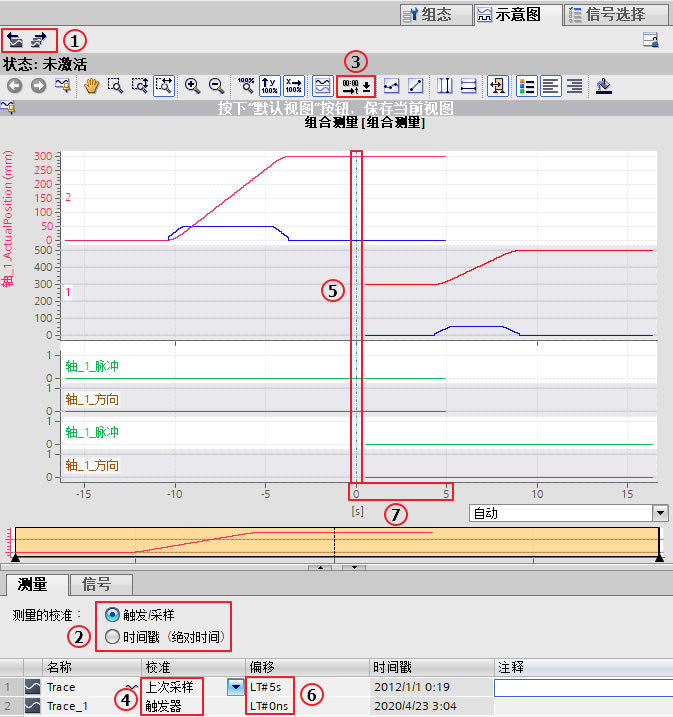Select the vertical zoom selection tool
Viewport: 673px width, 717px height.
pyautogui.click(x=139, y=86)
